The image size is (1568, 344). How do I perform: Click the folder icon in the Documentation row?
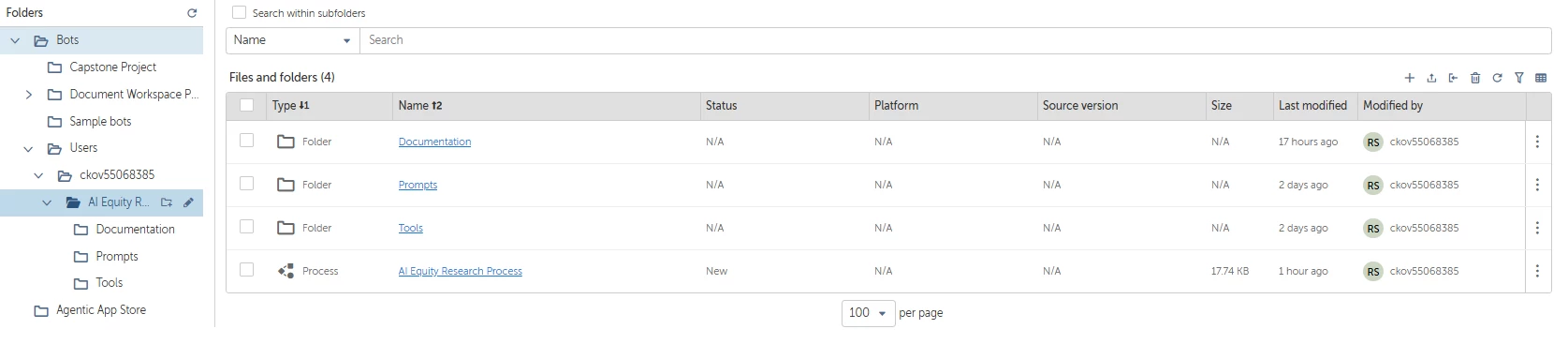286,142
